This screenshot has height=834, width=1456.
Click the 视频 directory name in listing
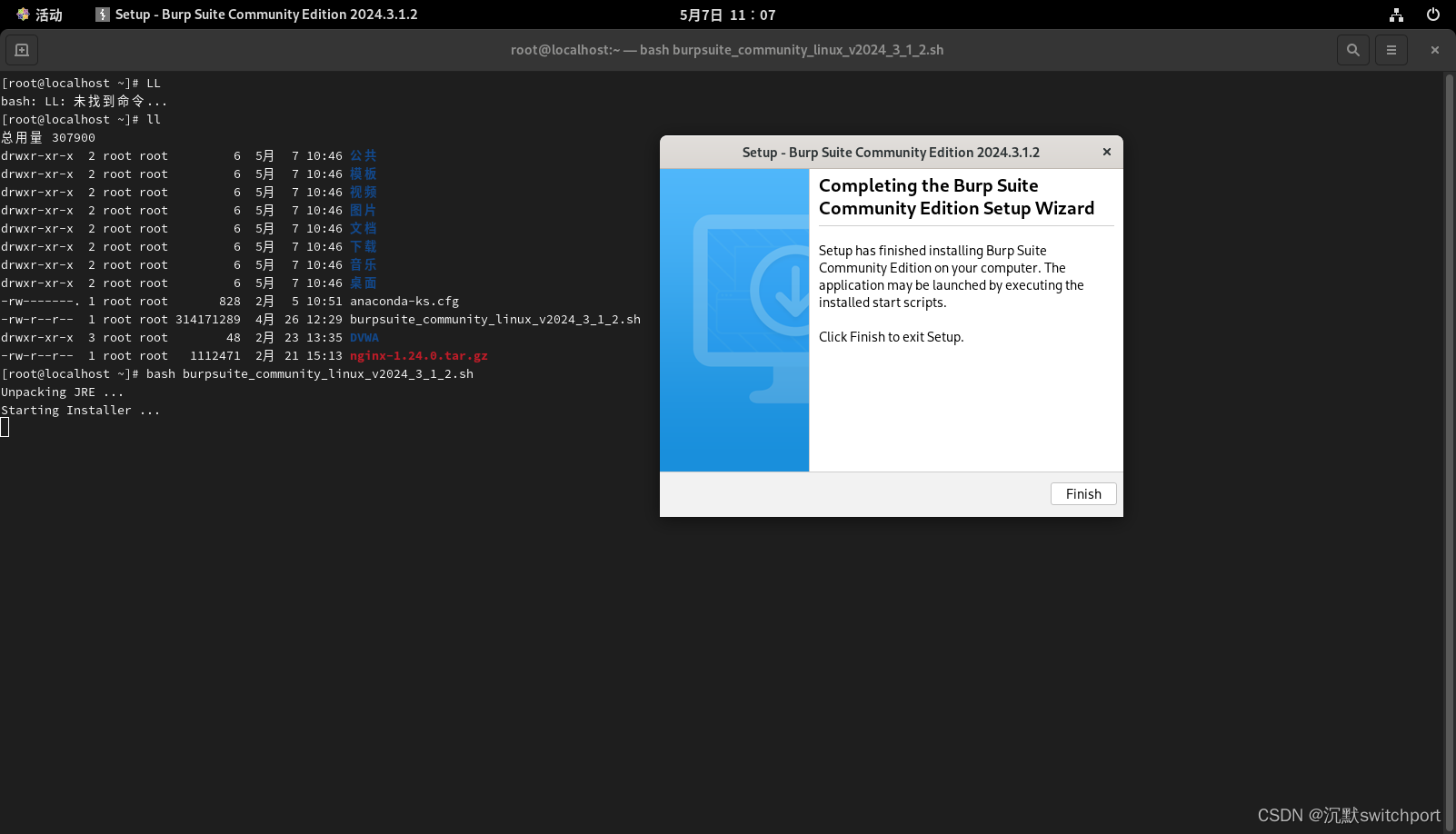pyautogui.click(x=364, y=192)
